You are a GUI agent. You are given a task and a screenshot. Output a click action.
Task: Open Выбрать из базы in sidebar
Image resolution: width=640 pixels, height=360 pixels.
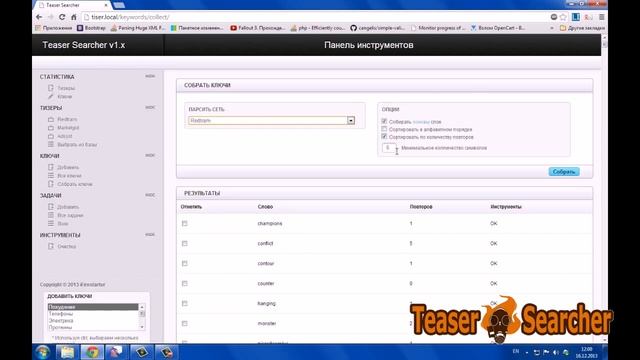pos(77,145)
